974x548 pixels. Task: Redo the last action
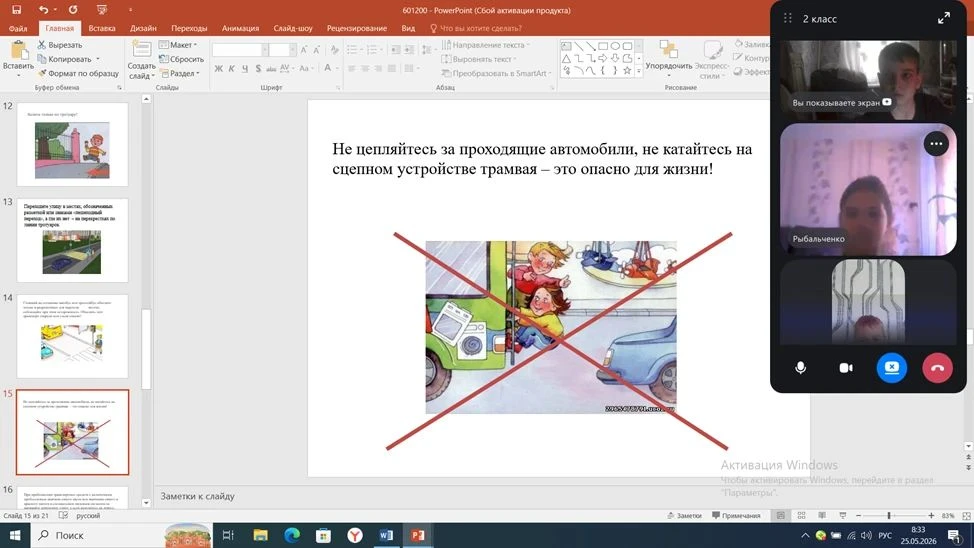tap(73, 10)
